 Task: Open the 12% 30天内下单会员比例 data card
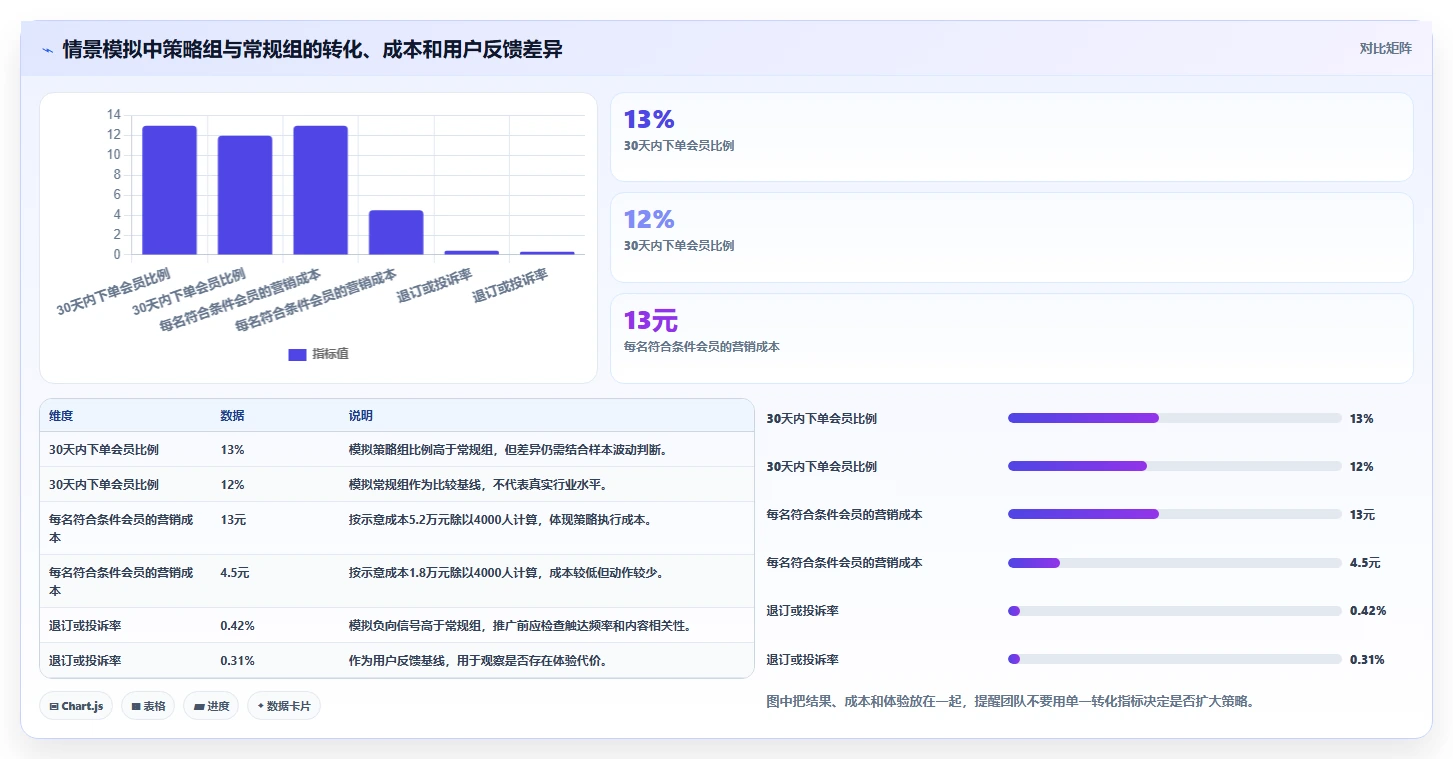click(x=1011, y=237)
